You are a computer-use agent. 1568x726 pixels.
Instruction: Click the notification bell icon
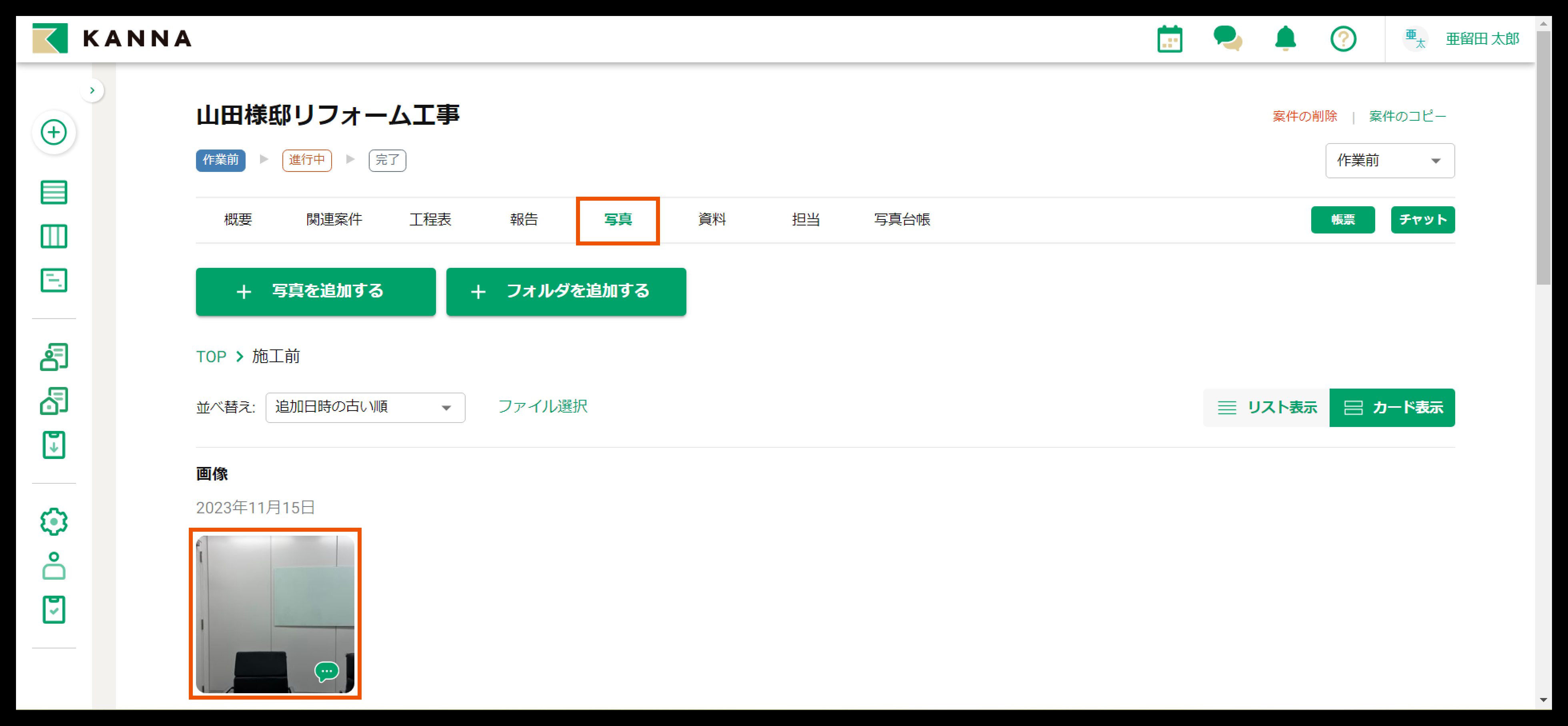pyautogui.click(x=1285, y=39)
